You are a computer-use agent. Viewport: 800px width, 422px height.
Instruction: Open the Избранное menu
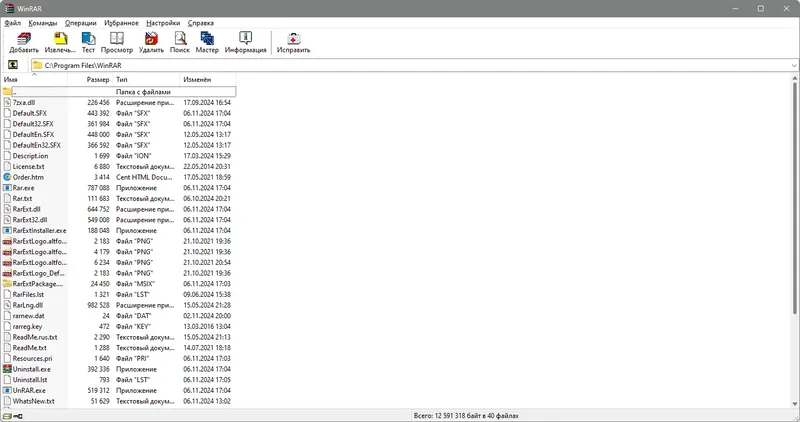pos(121,23)
